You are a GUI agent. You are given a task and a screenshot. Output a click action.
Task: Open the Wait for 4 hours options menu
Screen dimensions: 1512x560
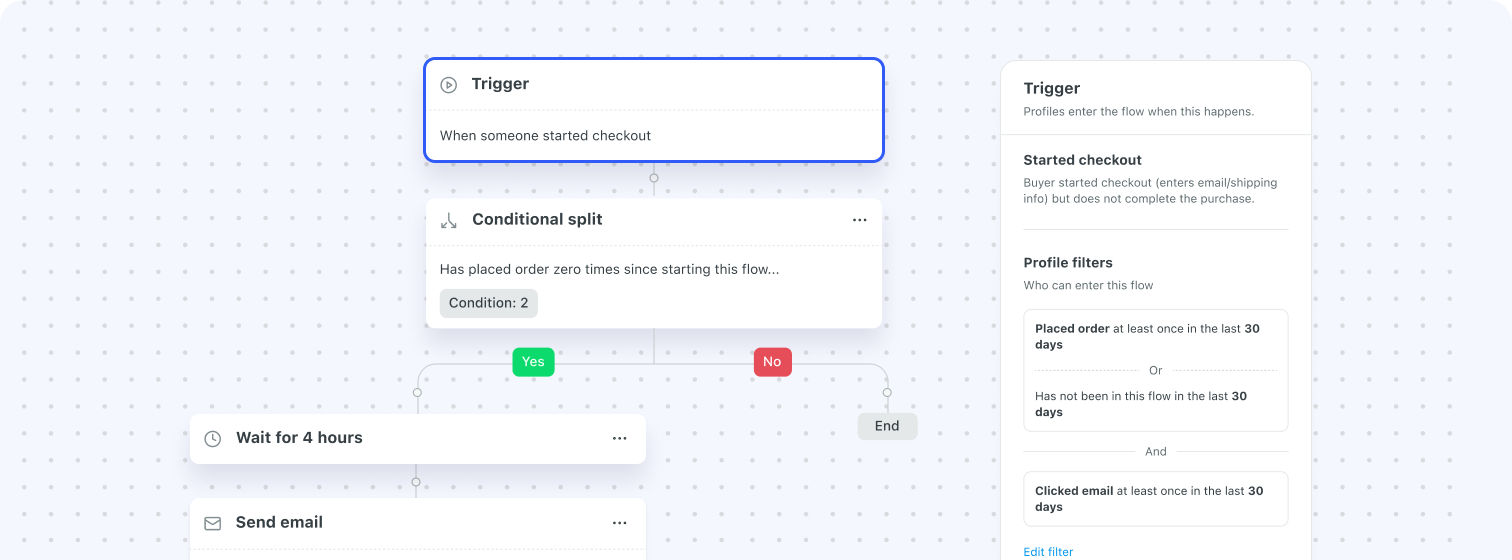(620, 438)
